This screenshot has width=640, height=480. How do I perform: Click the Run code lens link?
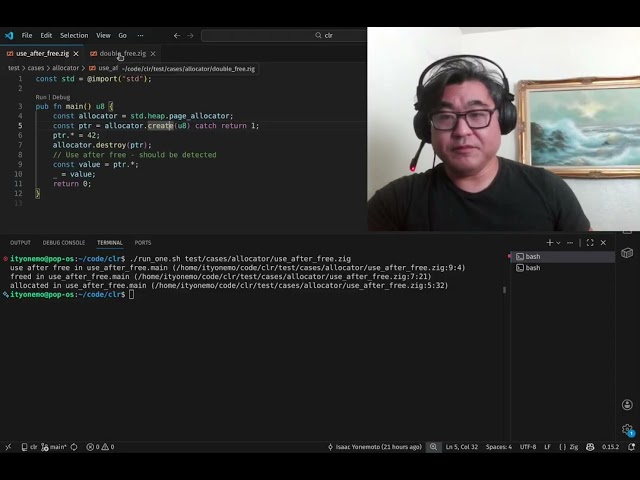pos(41,97)
